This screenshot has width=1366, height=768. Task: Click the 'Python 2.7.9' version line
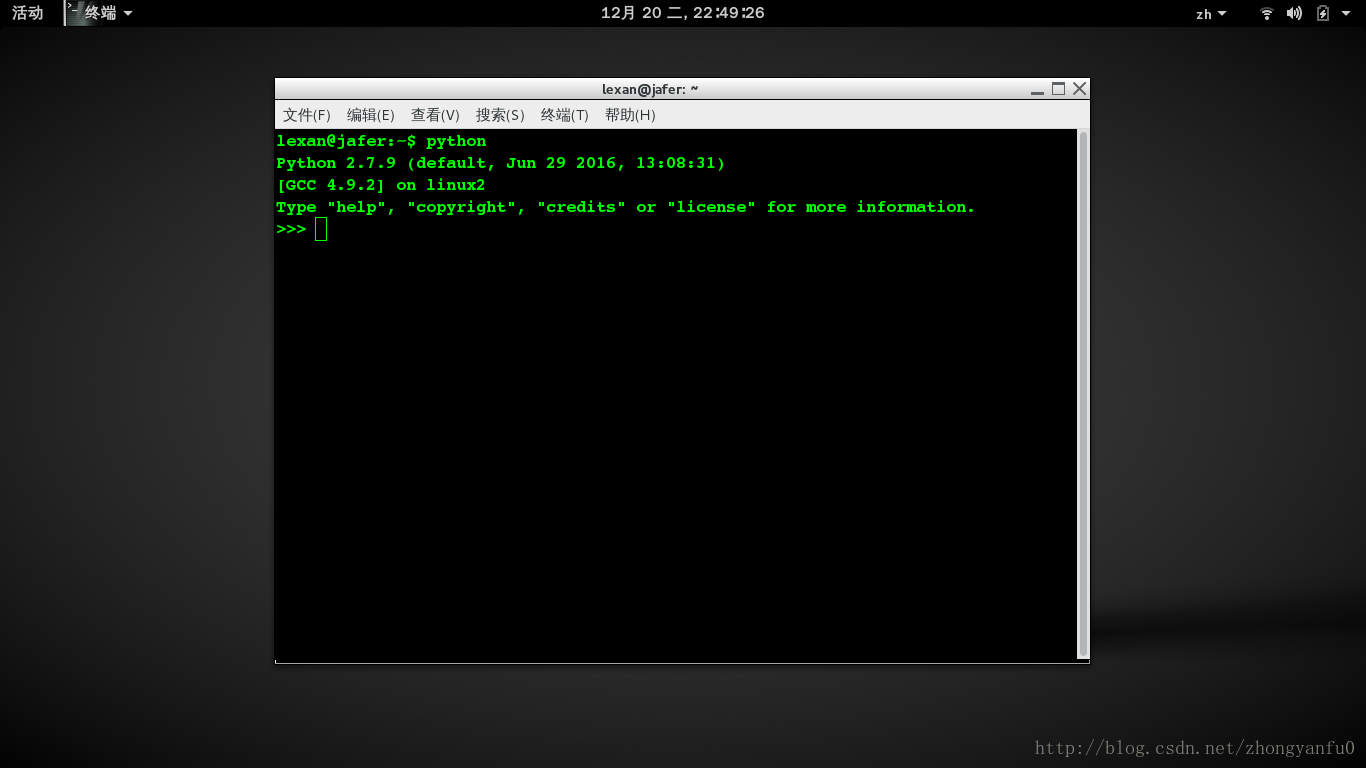point(501,163)
